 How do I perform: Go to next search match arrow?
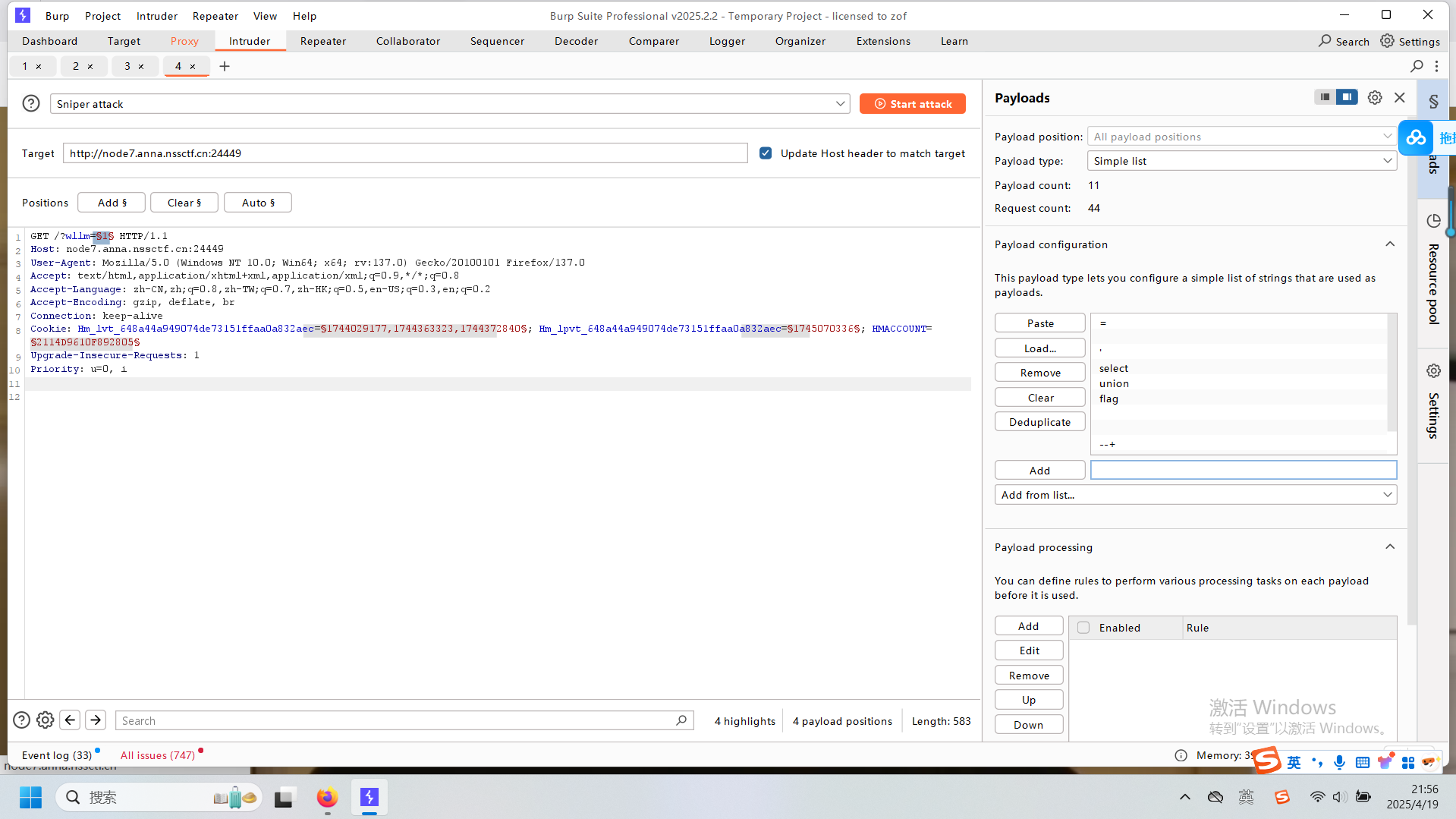point(96,720)
